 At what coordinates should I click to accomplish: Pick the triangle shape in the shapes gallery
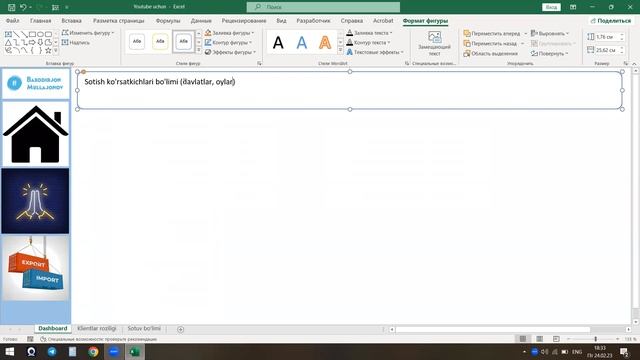coord(8,42)
